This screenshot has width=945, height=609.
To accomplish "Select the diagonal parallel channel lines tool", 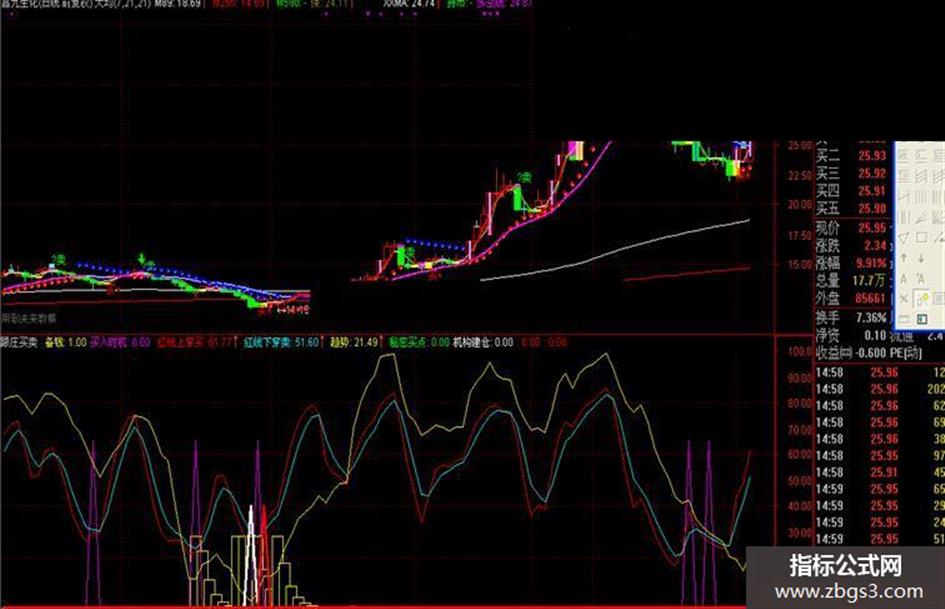I will coord(920,175).
